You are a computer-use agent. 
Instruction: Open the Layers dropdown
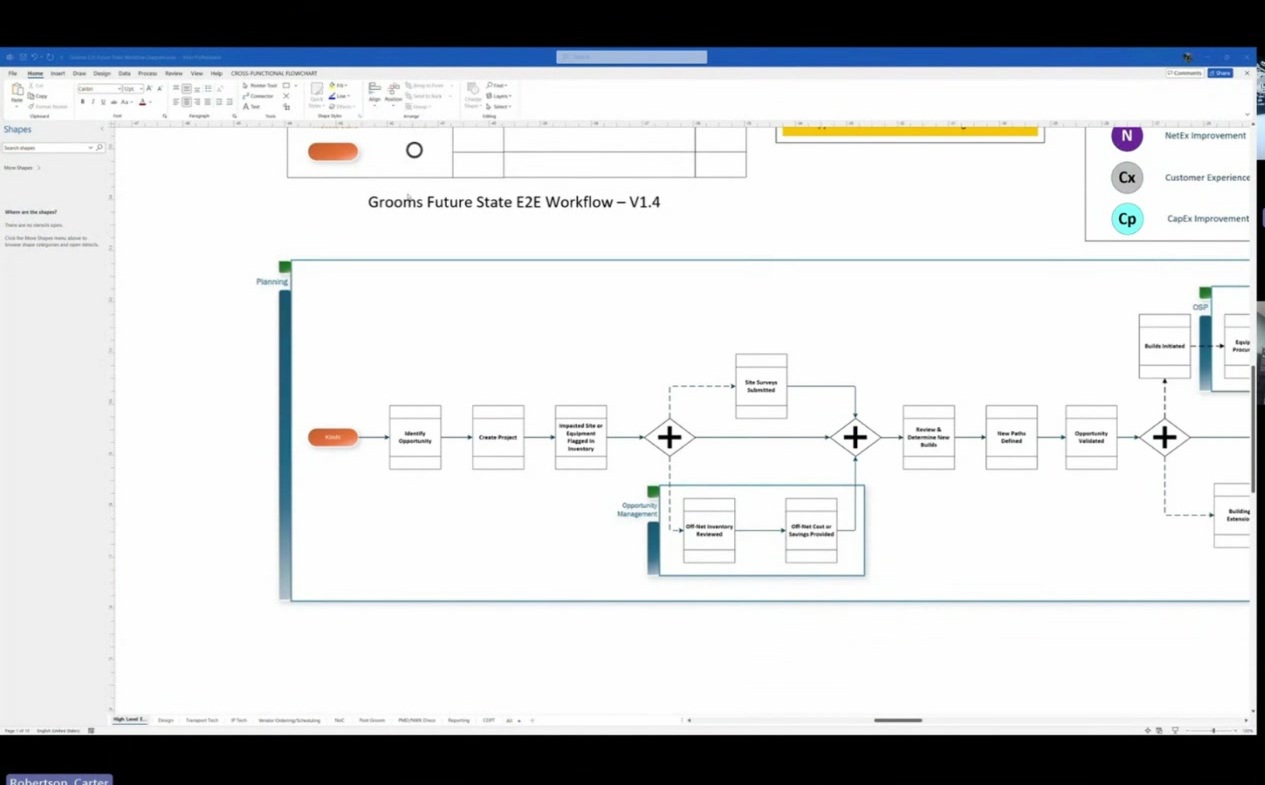[x=499, y=96]
